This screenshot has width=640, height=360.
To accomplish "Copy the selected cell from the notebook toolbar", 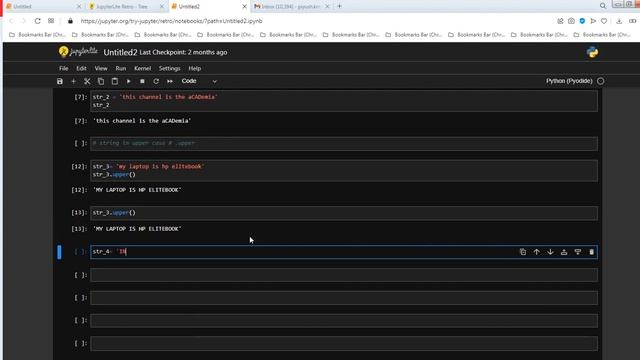I will 101,81.
